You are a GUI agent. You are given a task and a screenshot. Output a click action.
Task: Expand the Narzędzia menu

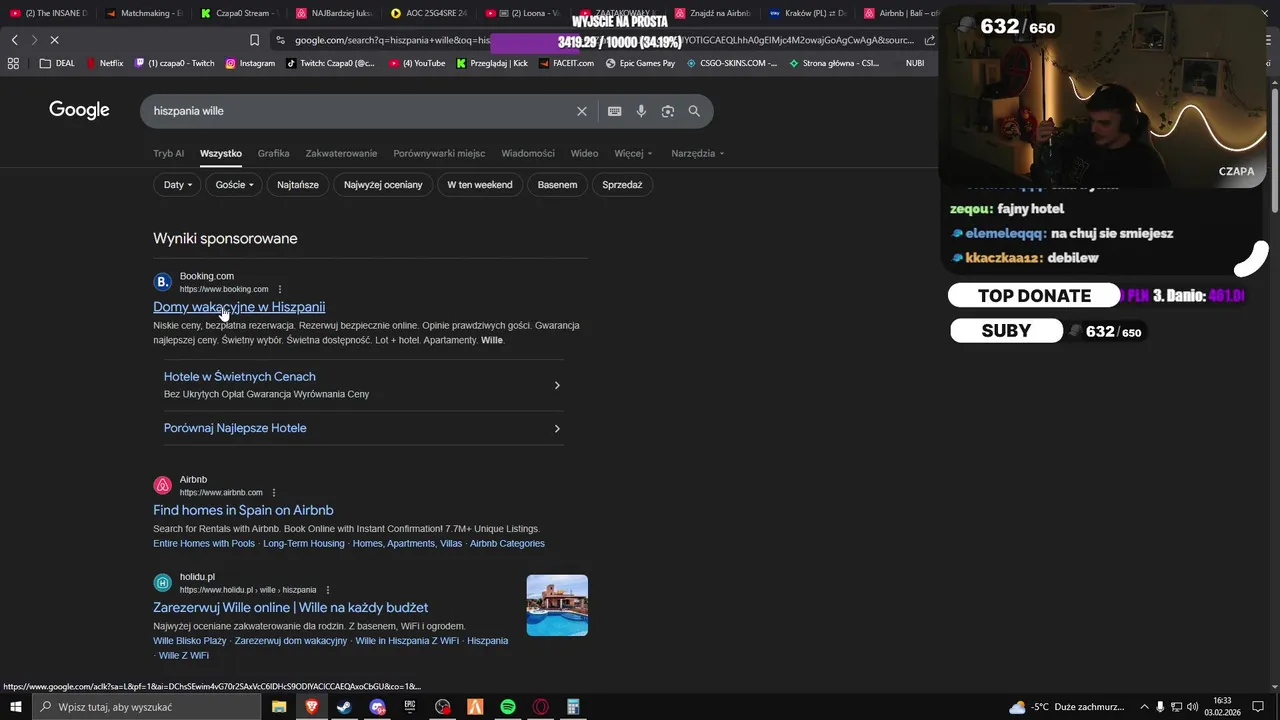[x=698, y=153]
